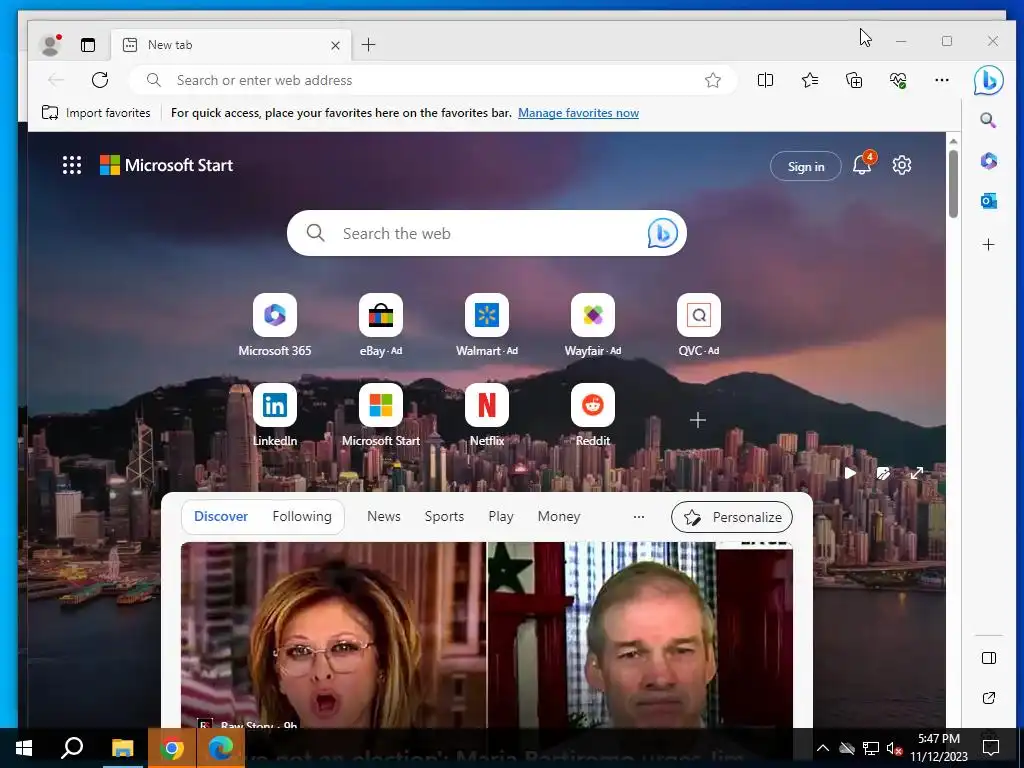Close the New tab tab
1024x768 pixels.
coord(335,45)
